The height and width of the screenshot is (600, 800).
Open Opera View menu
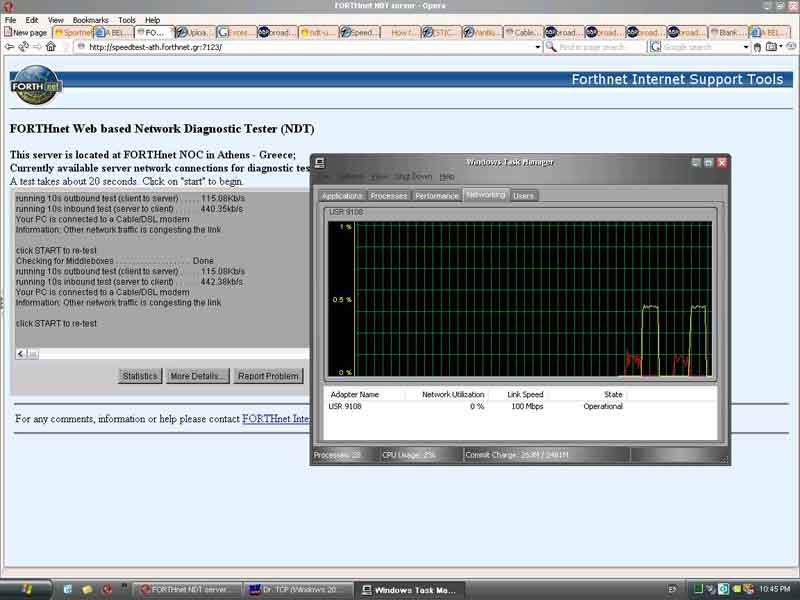click(56, 20)
